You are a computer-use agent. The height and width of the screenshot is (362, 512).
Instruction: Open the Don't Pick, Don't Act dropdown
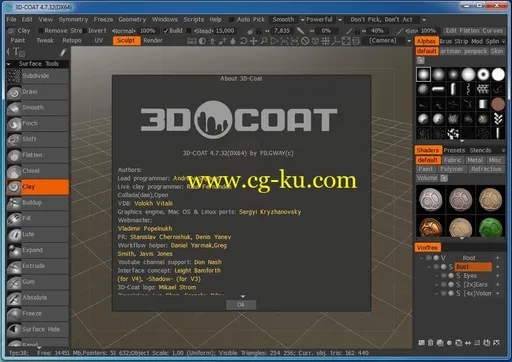point(424,20)
